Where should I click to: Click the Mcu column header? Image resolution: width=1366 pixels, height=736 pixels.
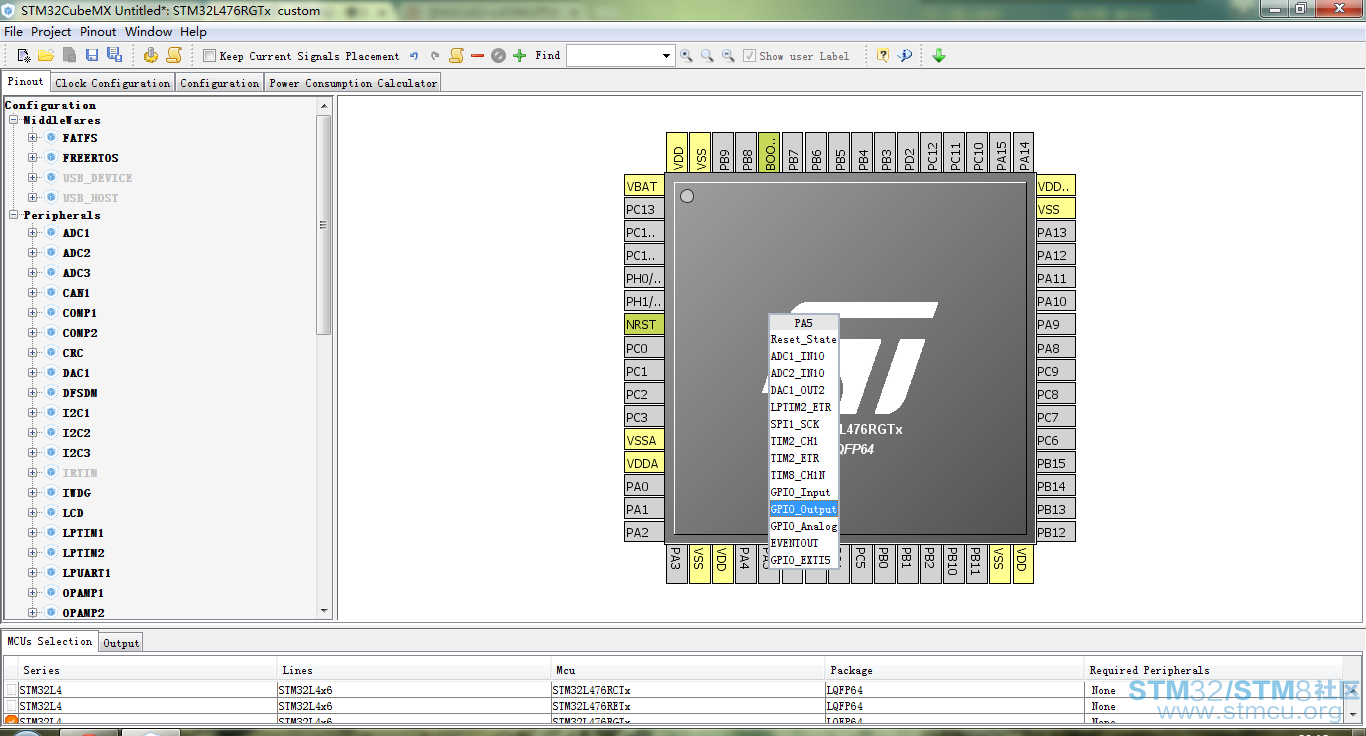click(x=688, y=670)
